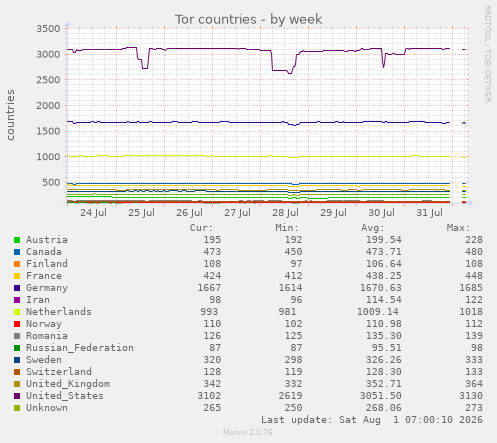Click the 'United_Kingdom' legend label
Screen dimensions: 497x443
click(68, 384)
